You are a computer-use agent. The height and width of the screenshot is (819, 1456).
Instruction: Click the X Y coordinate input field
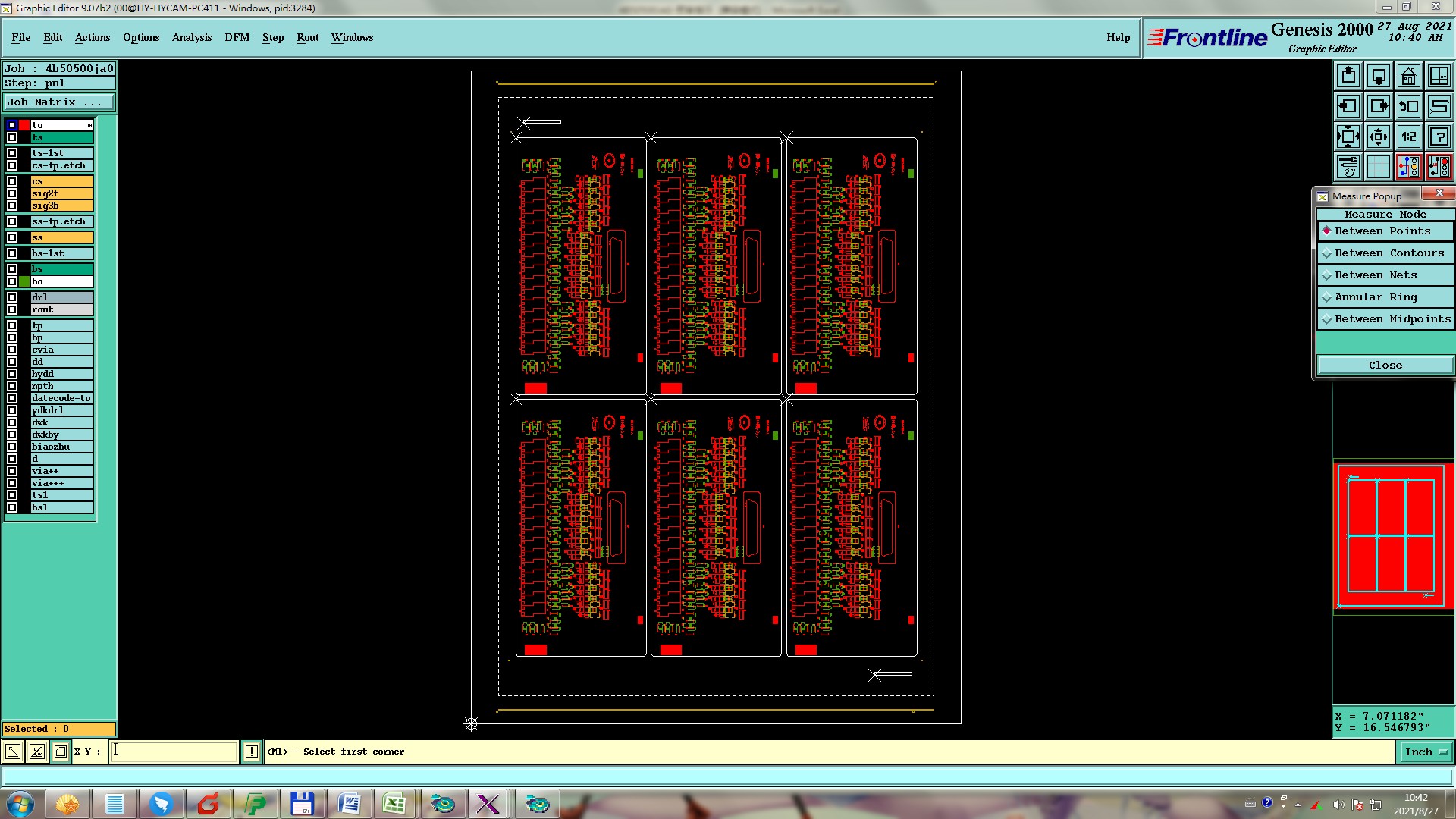174,752
